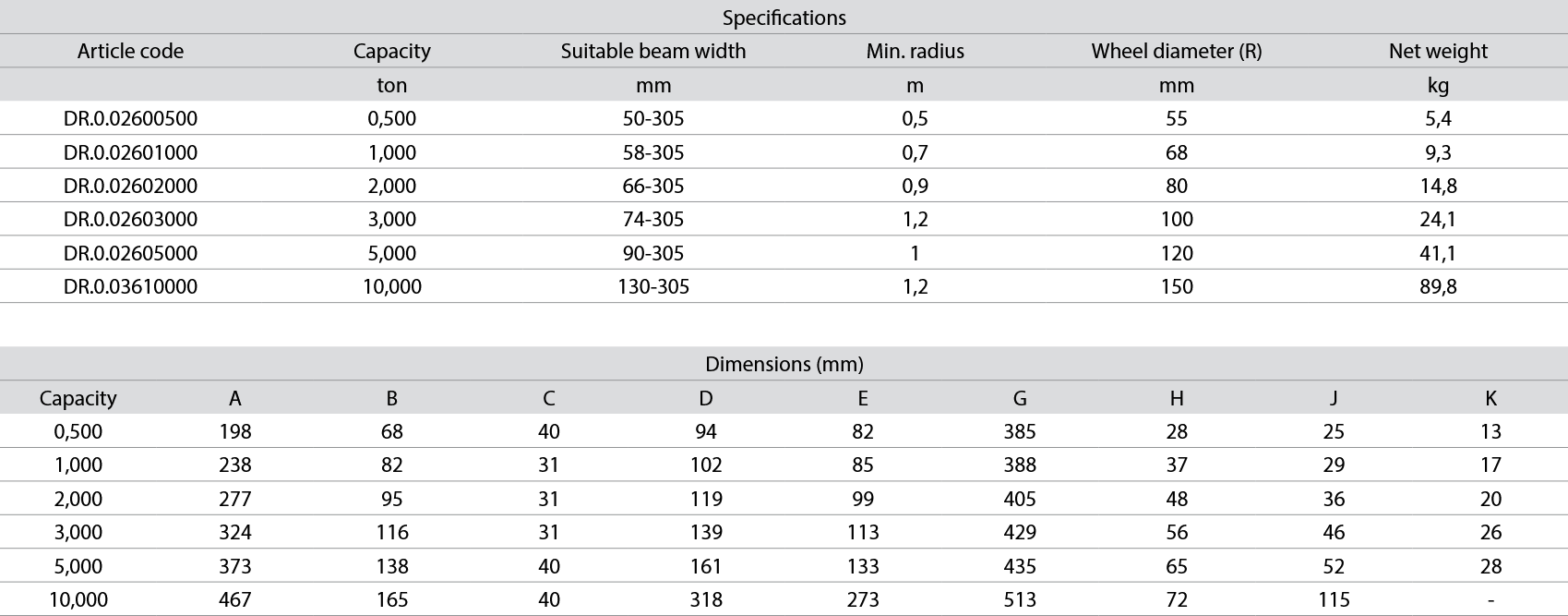Click the Net weight column header
The image size is (1568, 616).
click(x=1437, y=52)
